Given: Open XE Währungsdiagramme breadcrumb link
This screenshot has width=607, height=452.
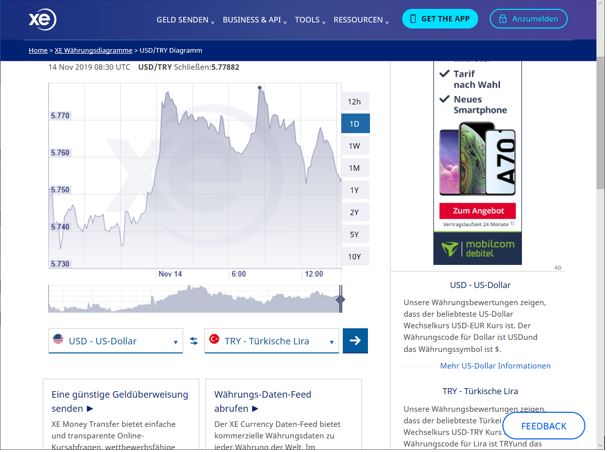Looking at the screenshot, I should [x=93, y=50].
